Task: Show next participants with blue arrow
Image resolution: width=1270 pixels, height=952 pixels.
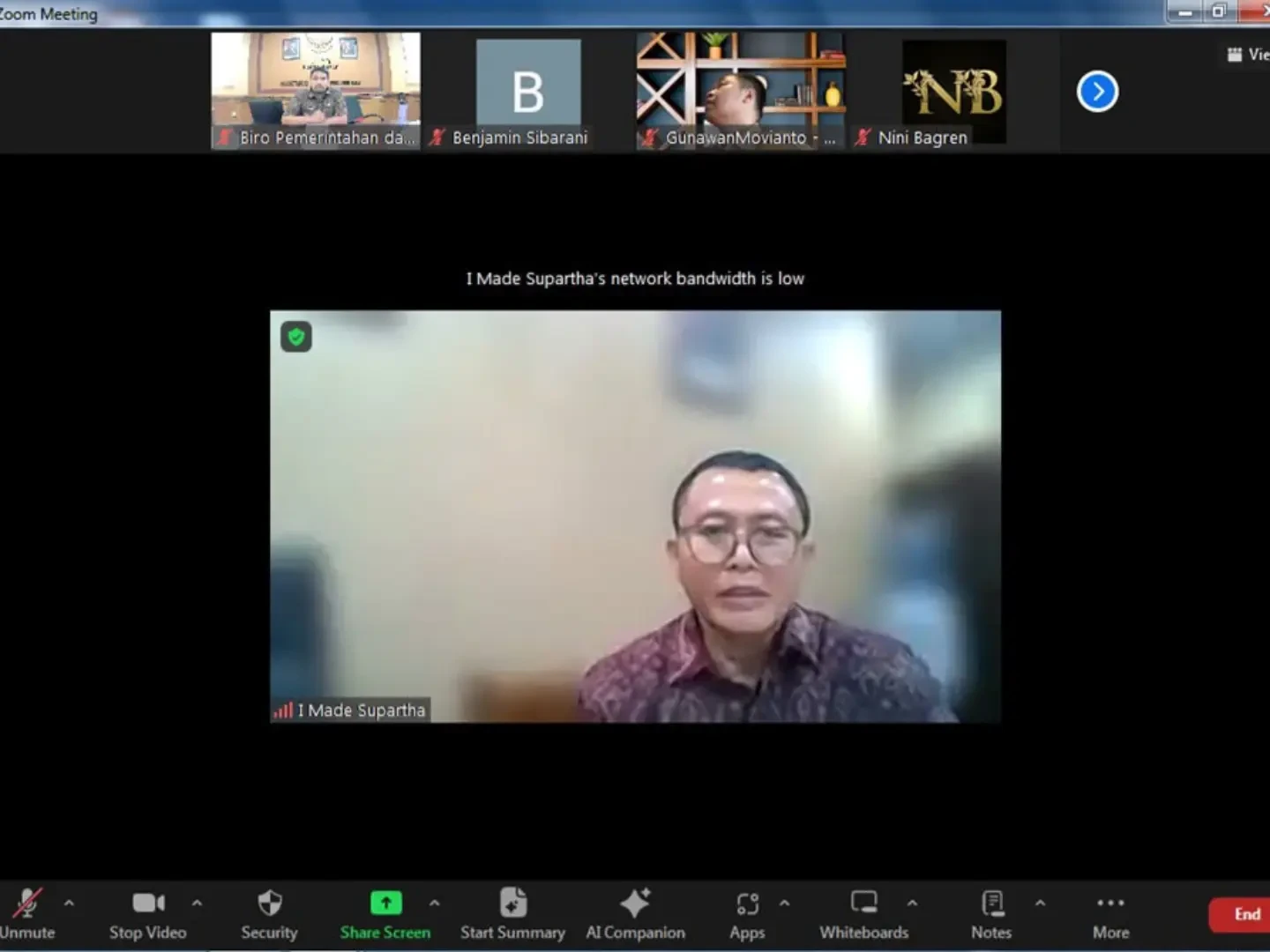Action: pyautogui.click(x=1097, y=92)
